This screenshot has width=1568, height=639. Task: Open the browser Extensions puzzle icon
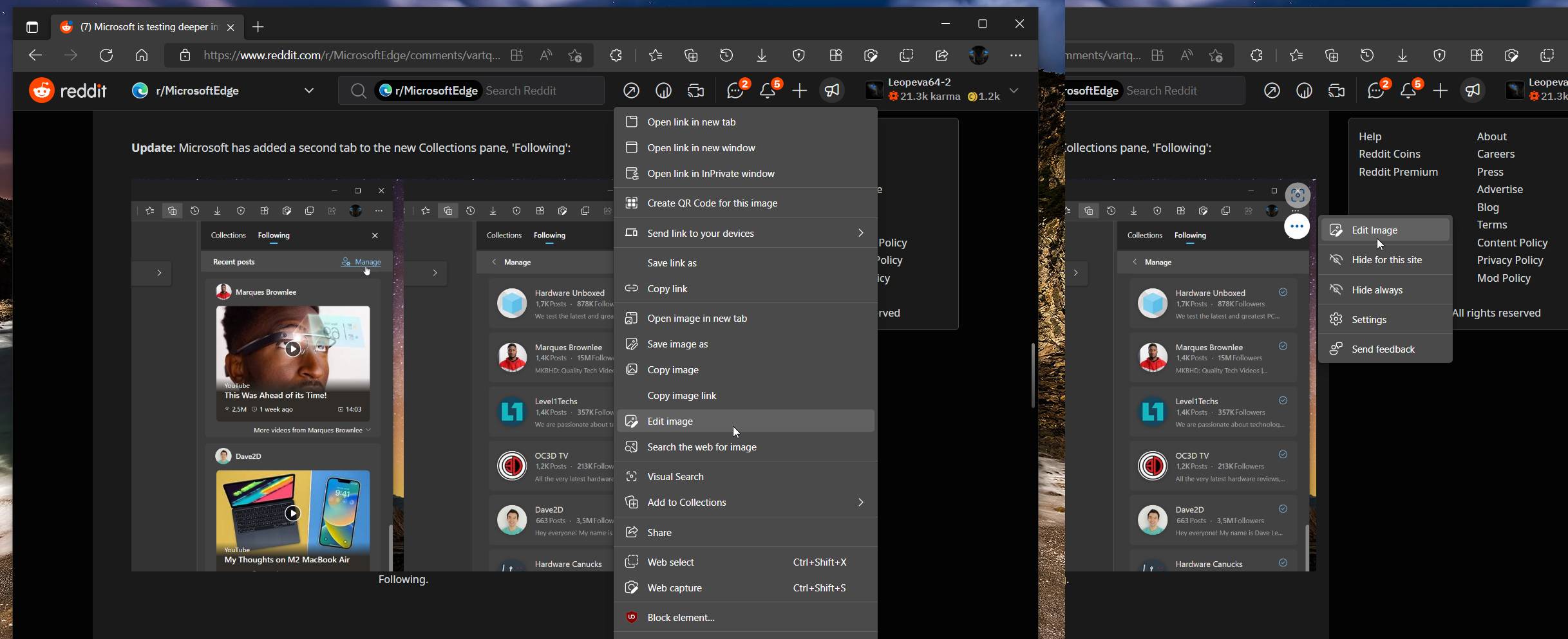point(616,55)
